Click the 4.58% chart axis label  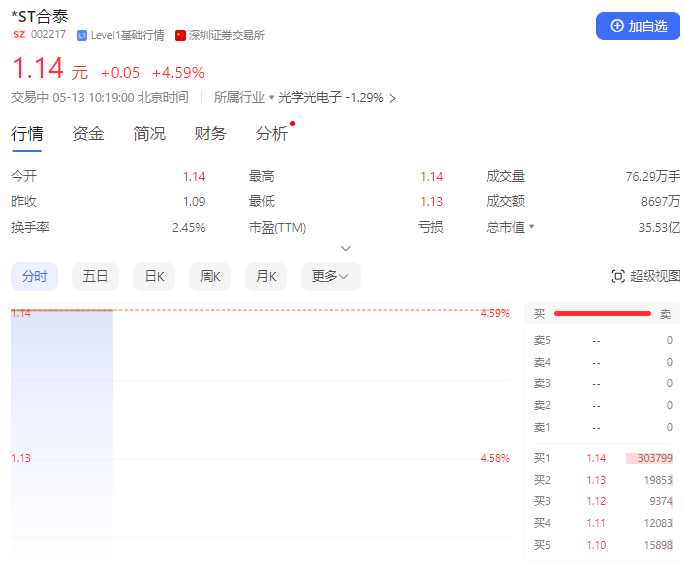495,458
